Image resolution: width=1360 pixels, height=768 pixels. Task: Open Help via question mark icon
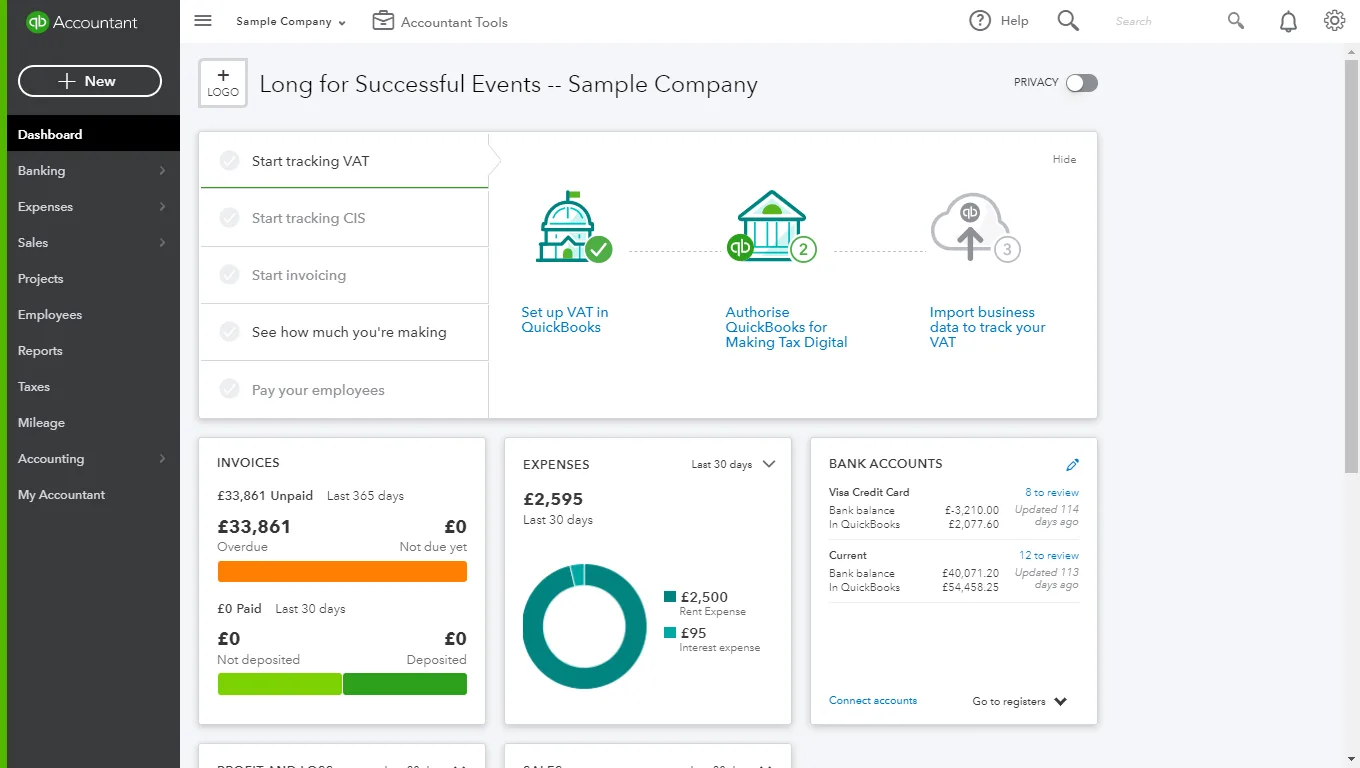(x=980, y=21)
